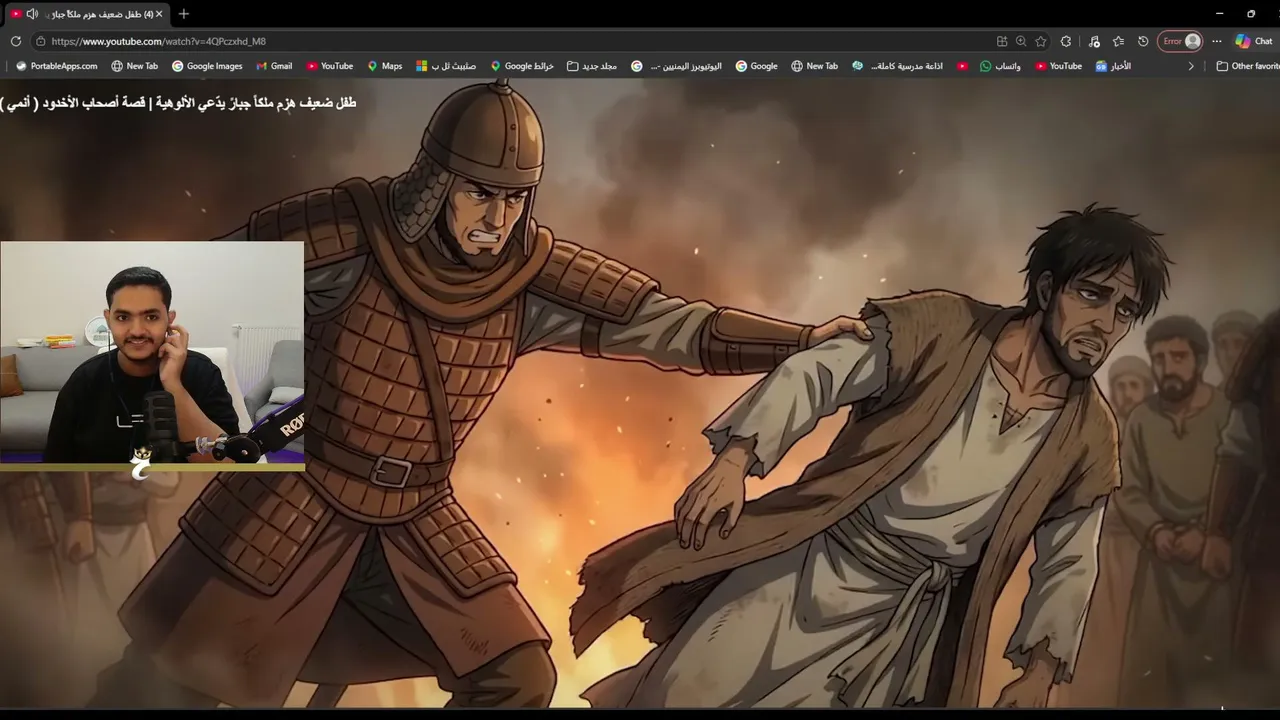Open 'اليوتيوبرز اليمنيين' bookmark
The image size is (1280, 720).
pos(677,66)
